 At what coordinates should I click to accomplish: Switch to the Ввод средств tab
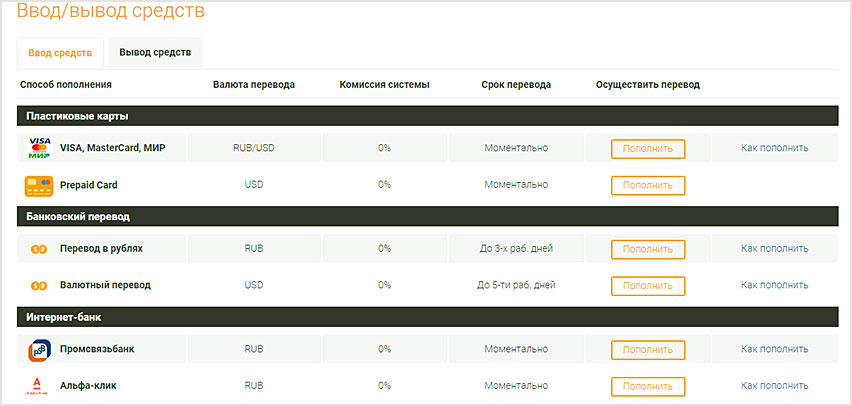60,52
